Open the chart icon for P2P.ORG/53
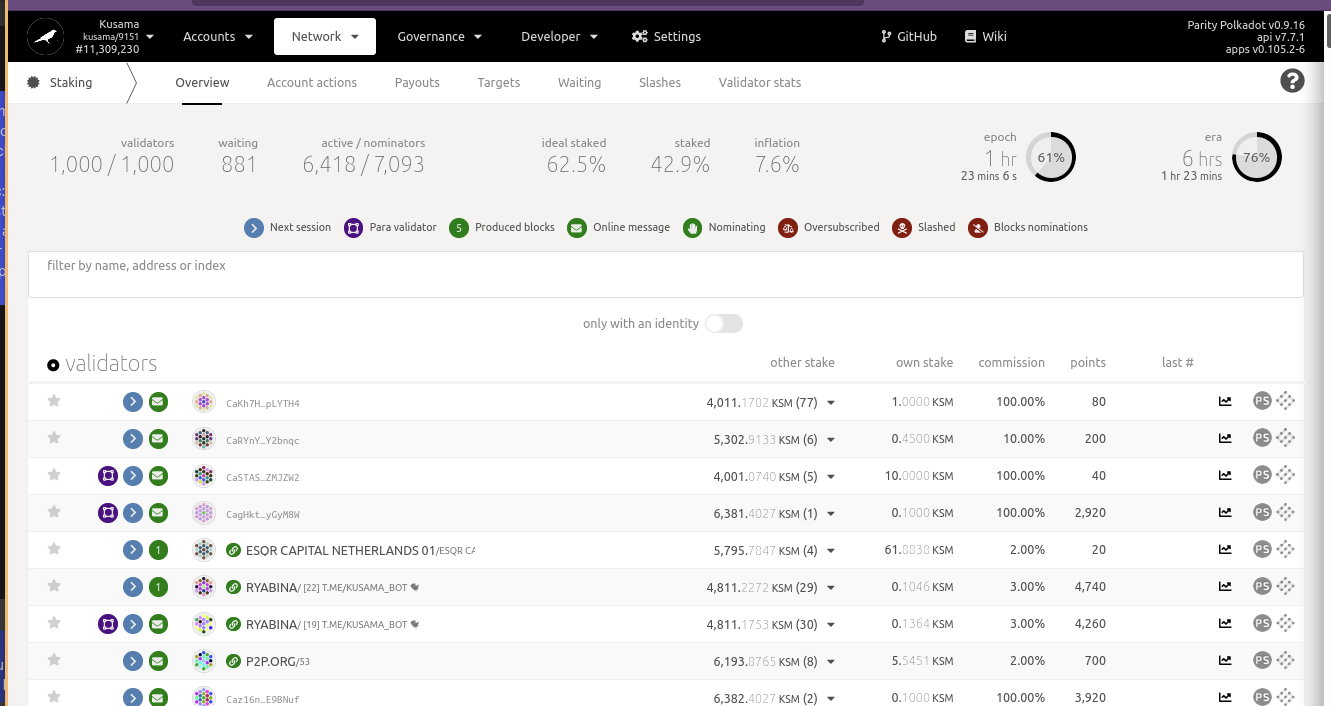This screenshot has height=706, width=1331. [x=1225, y=661]
